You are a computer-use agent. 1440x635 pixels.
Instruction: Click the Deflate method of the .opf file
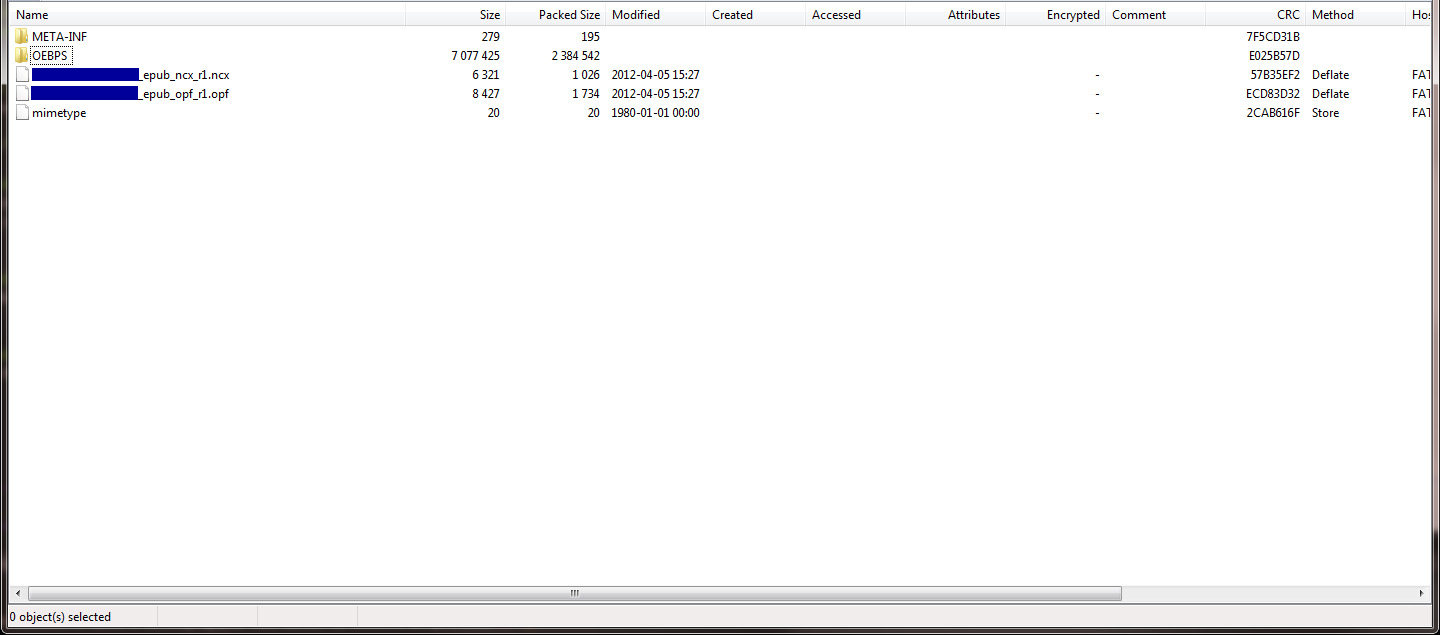click(x=1330, y=94)
